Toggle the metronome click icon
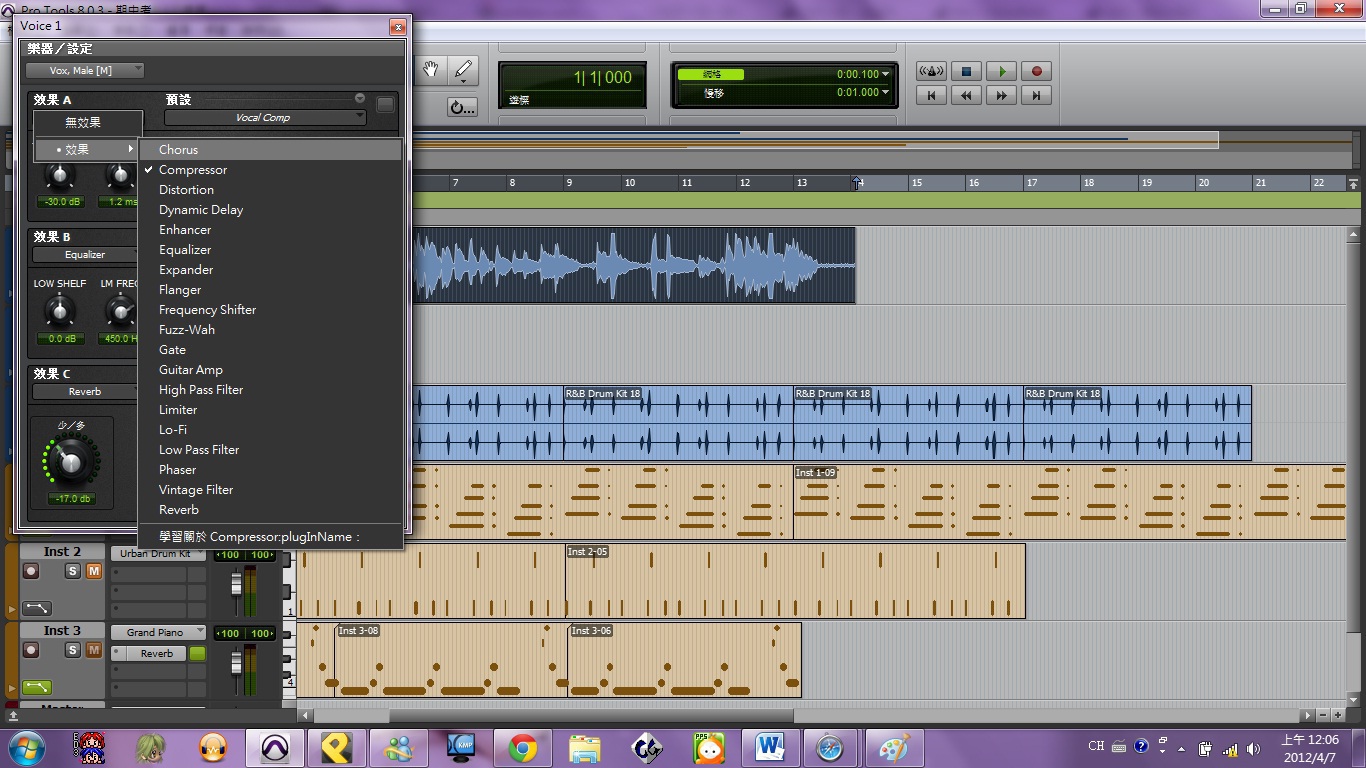Screen dimensions: 1366x768 pos(931,71)
